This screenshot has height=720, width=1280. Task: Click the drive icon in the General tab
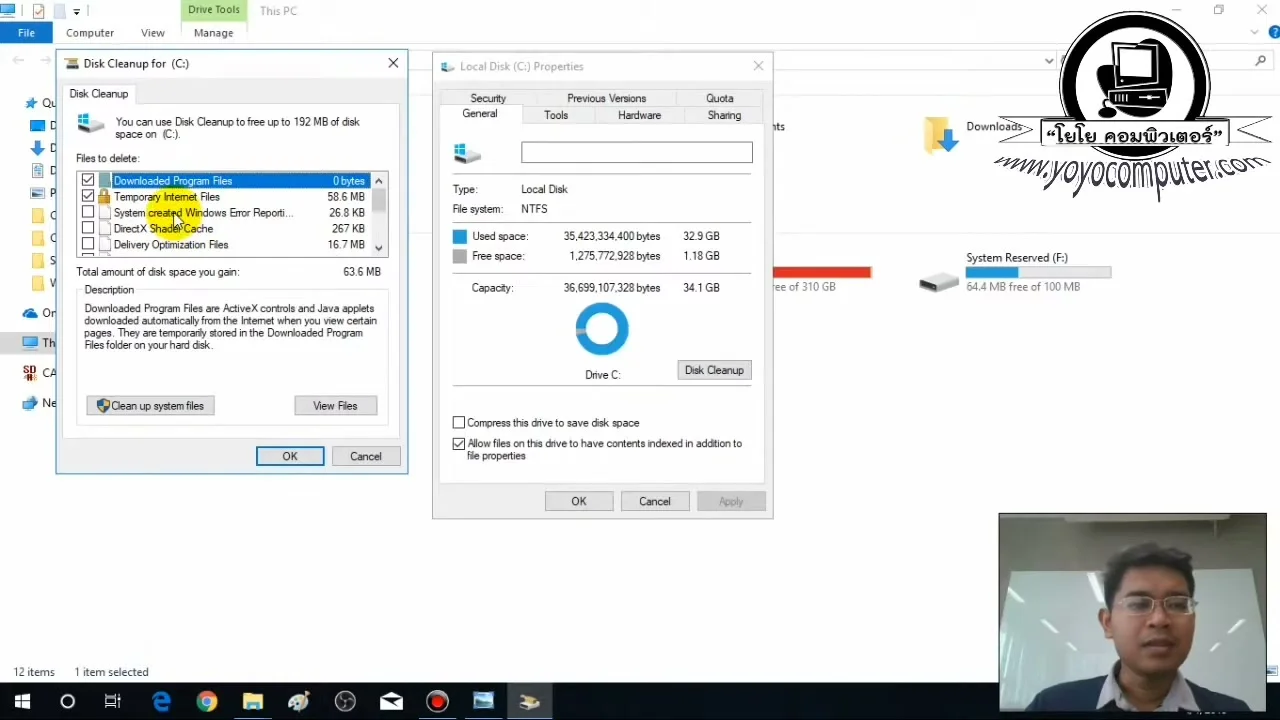pyautogui.click(x=466, y=152)
